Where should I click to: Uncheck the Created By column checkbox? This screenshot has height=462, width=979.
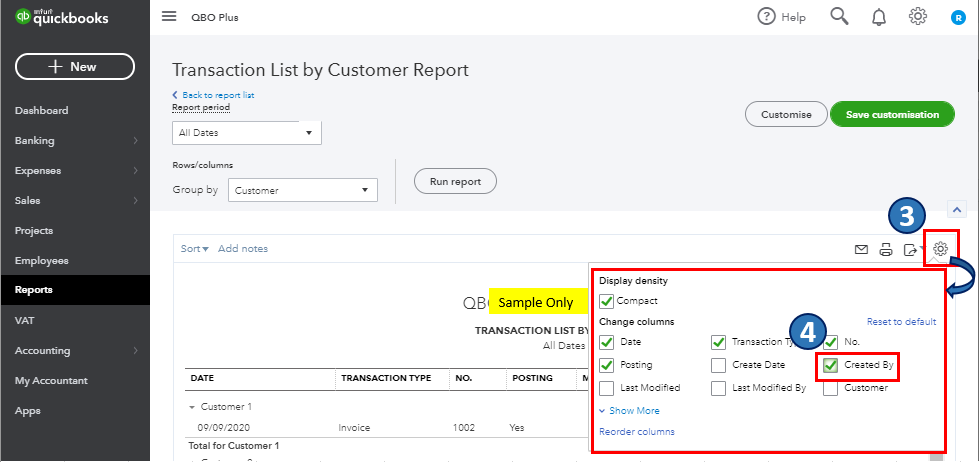pyautogui.click(x=831, y=365)
